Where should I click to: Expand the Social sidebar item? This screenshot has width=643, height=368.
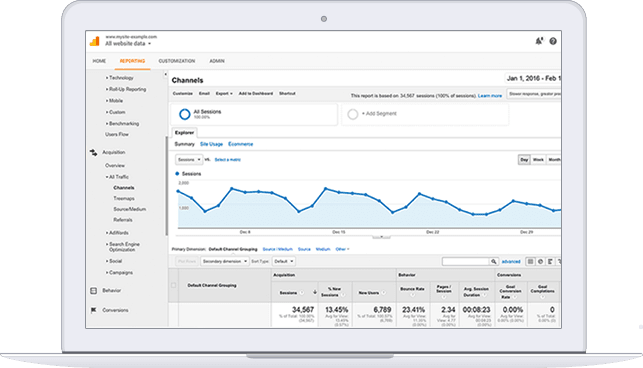(x=114, y=261)
